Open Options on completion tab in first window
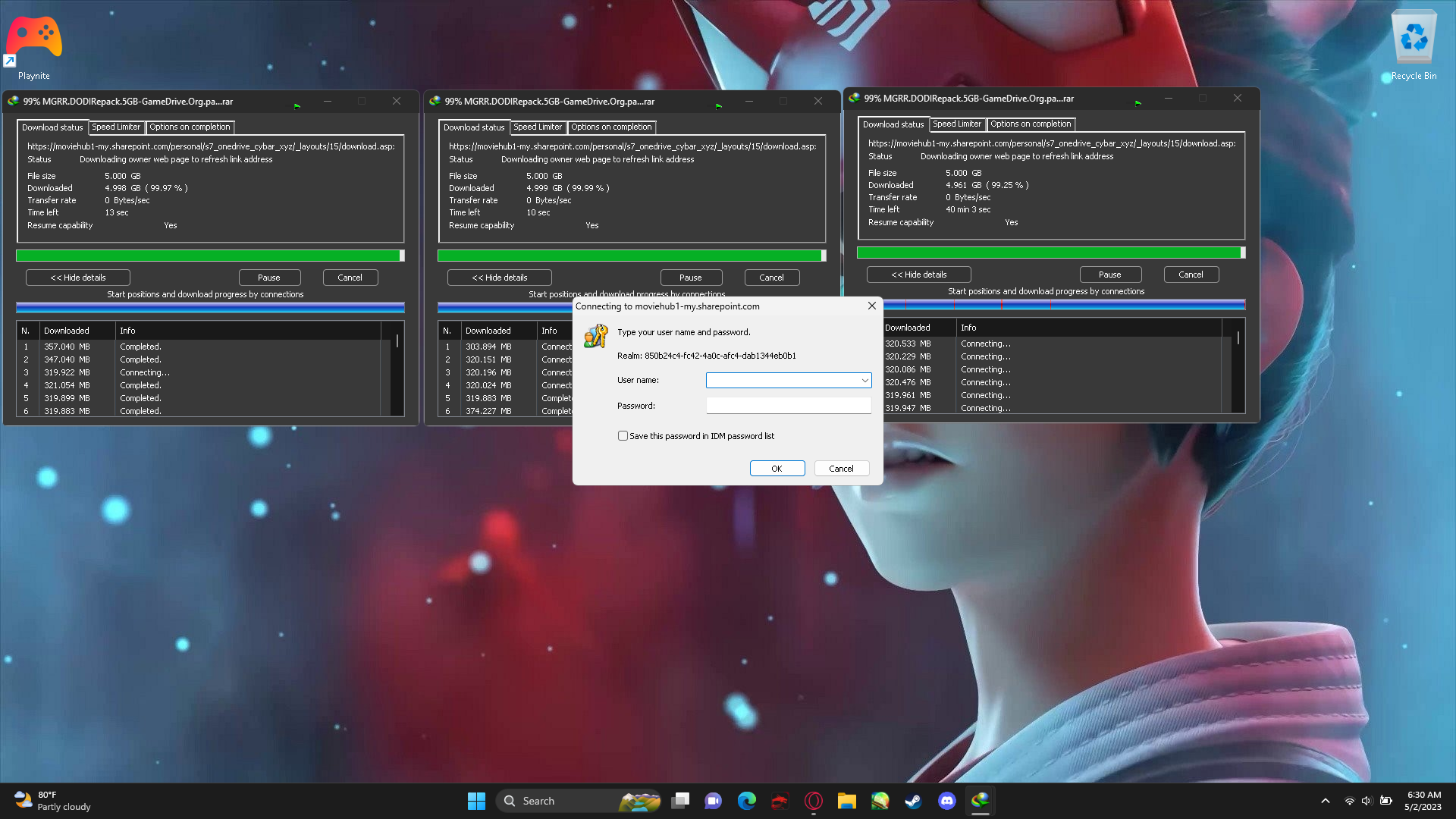This screenshot has width=1456, height=819. coord(190,127)
